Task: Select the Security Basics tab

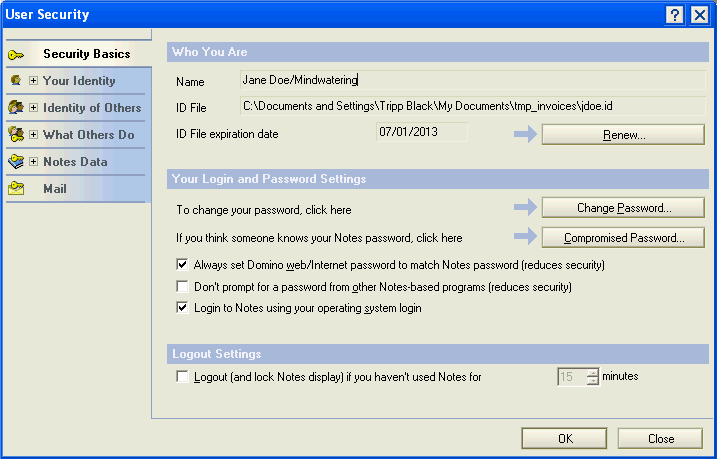Action: 86,54
